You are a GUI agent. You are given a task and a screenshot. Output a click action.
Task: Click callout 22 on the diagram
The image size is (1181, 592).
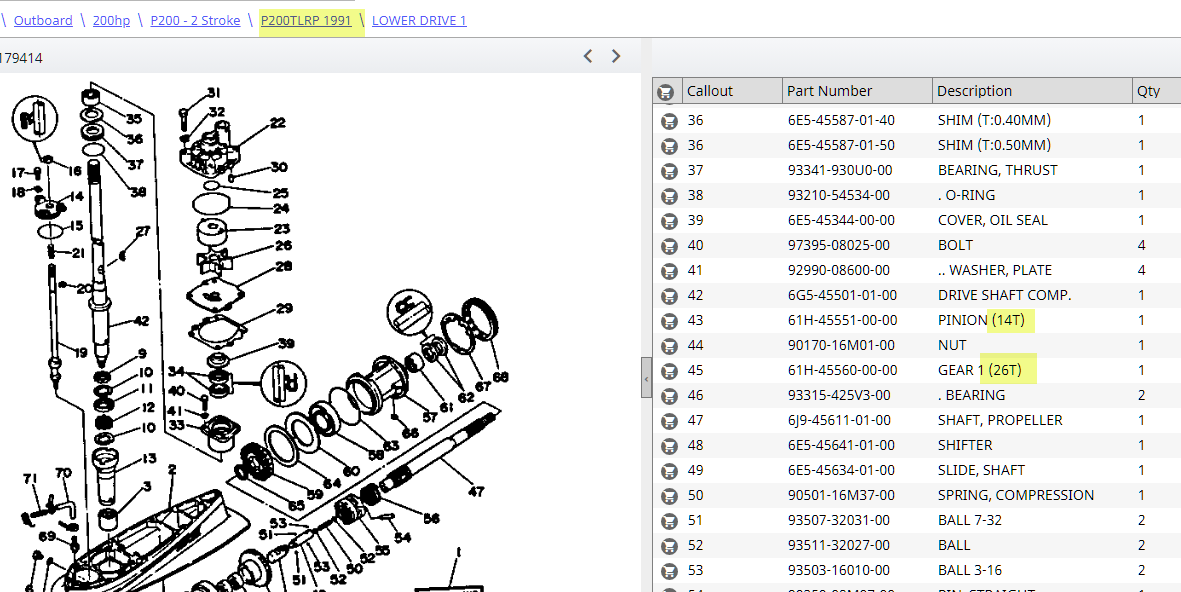coord(278,122)
